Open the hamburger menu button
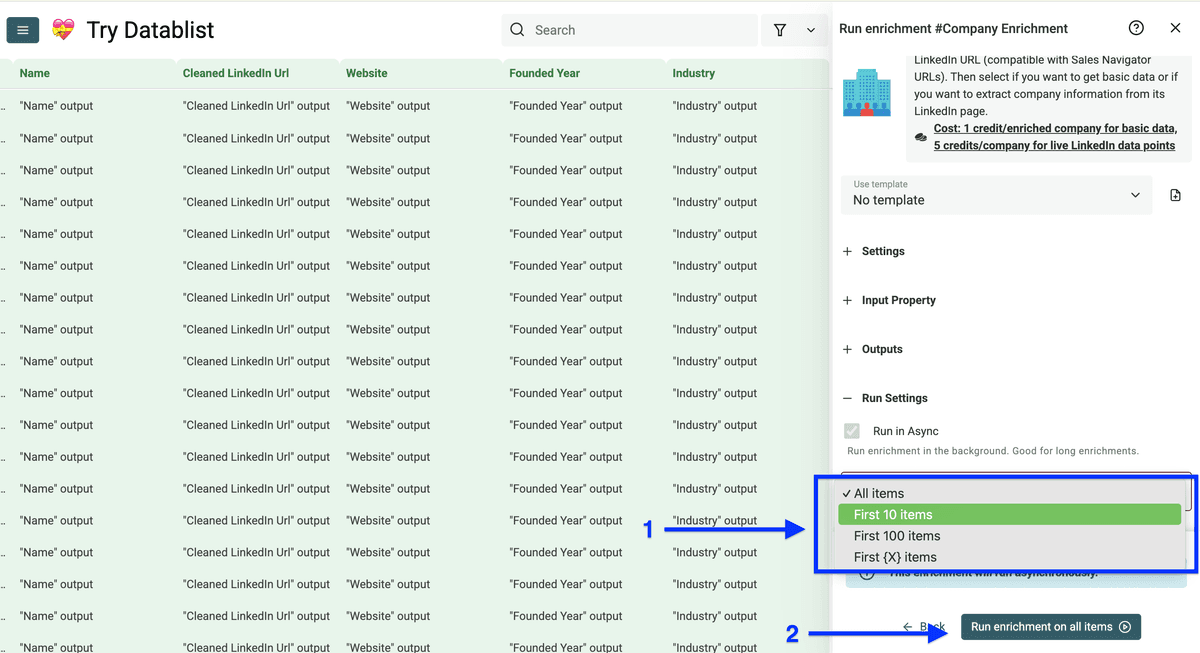The height and width of the screenshot is (653, 1200). 23,30
